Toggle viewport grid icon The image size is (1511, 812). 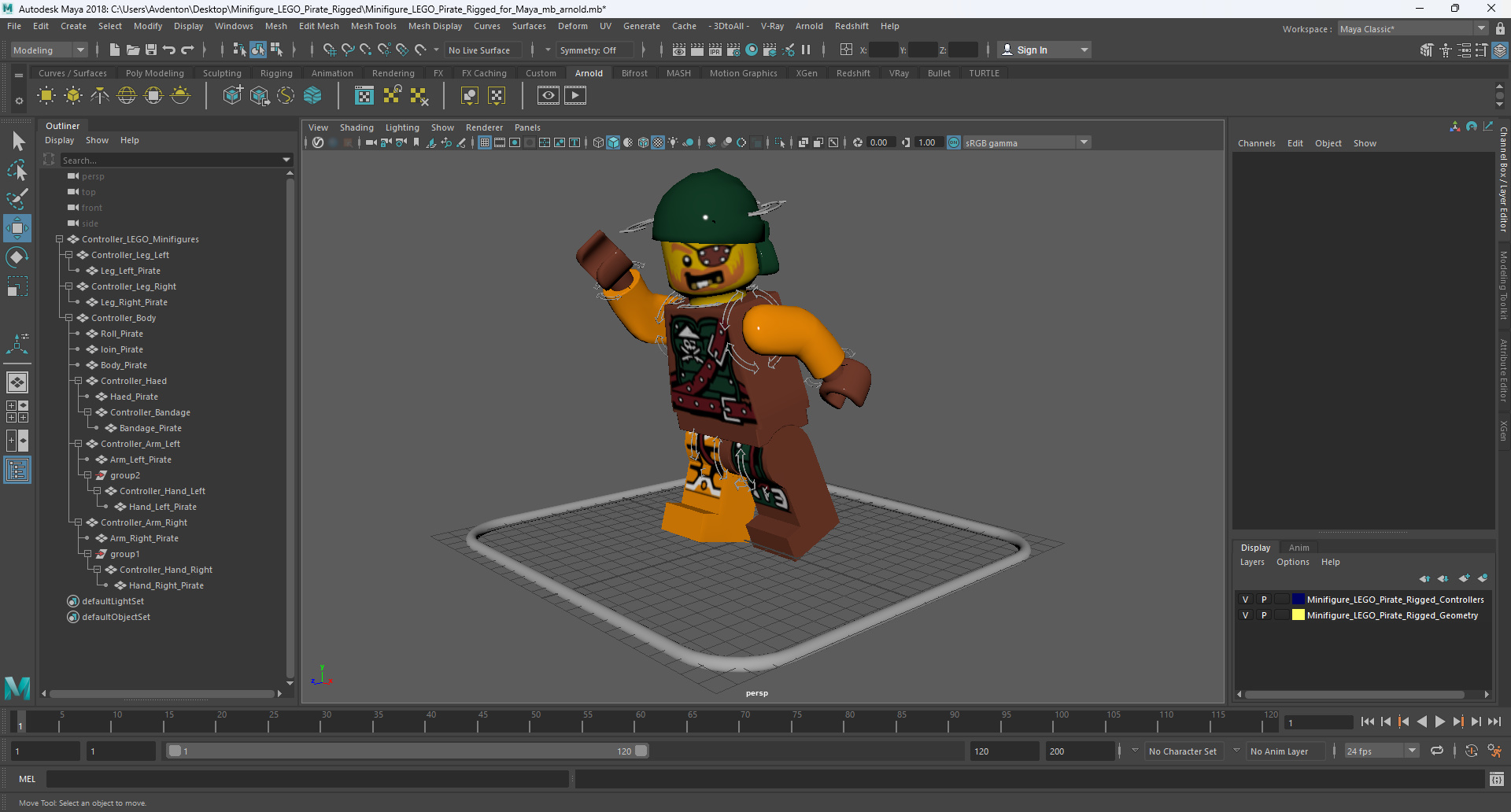coord(485,142)
